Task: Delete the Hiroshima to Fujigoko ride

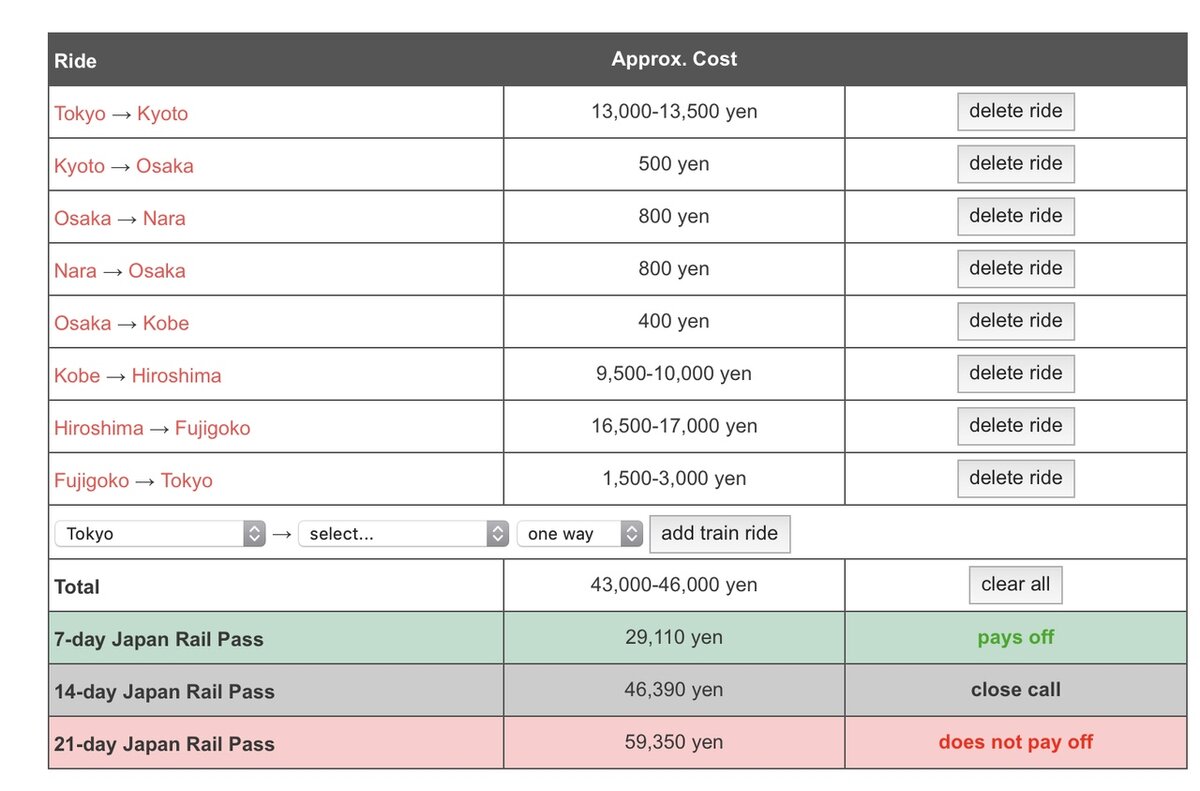Action: pos(1016,425)
